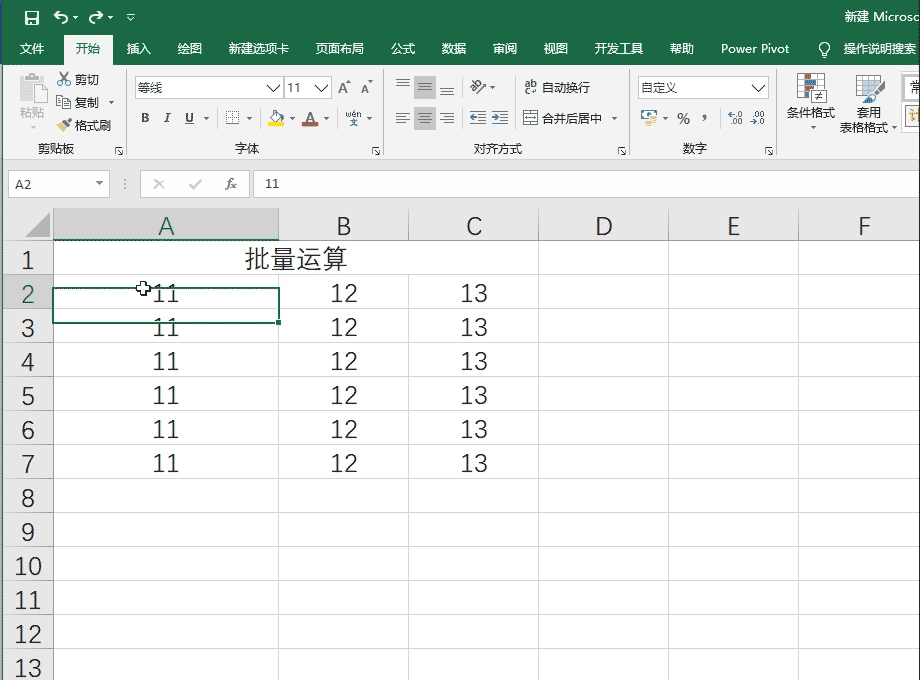Image resolution: width=920 pixels, height=680 pixels.
Task: Open the underline style dropdown arrow
Action: (x=207, y=119)
